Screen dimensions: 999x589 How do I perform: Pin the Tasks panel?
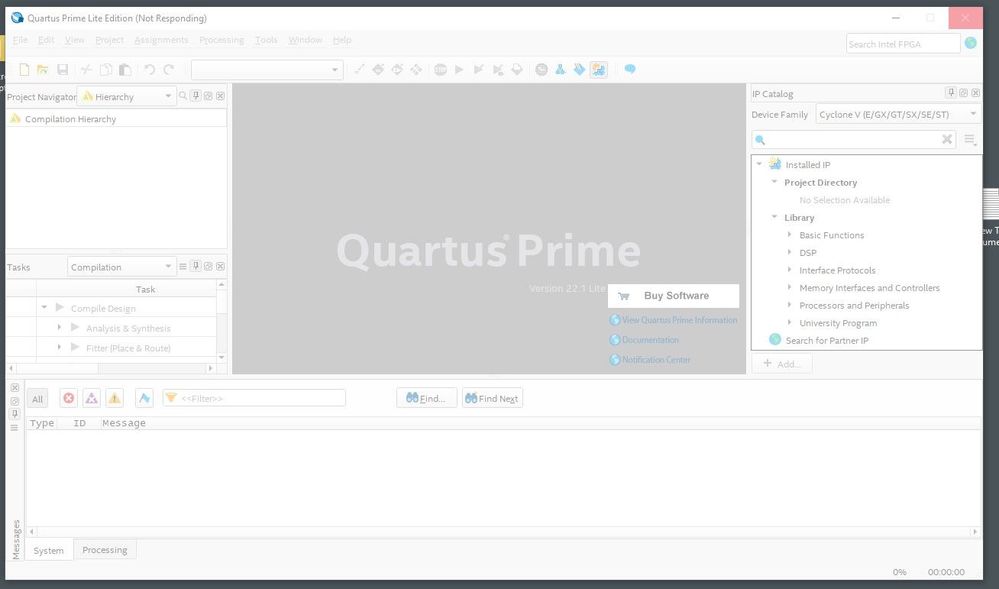coord(196,266)
